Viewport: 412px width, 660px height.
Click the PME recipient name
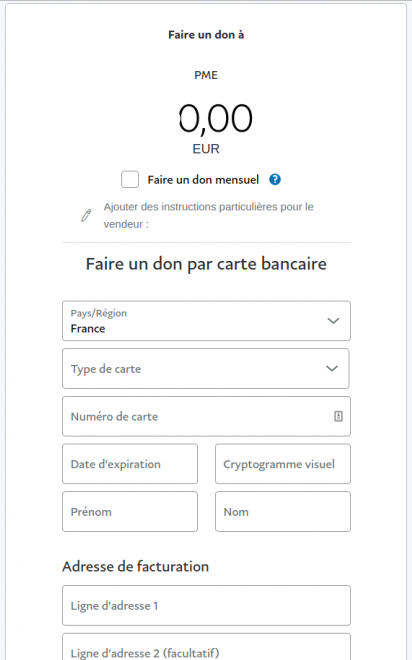point(206,75)
